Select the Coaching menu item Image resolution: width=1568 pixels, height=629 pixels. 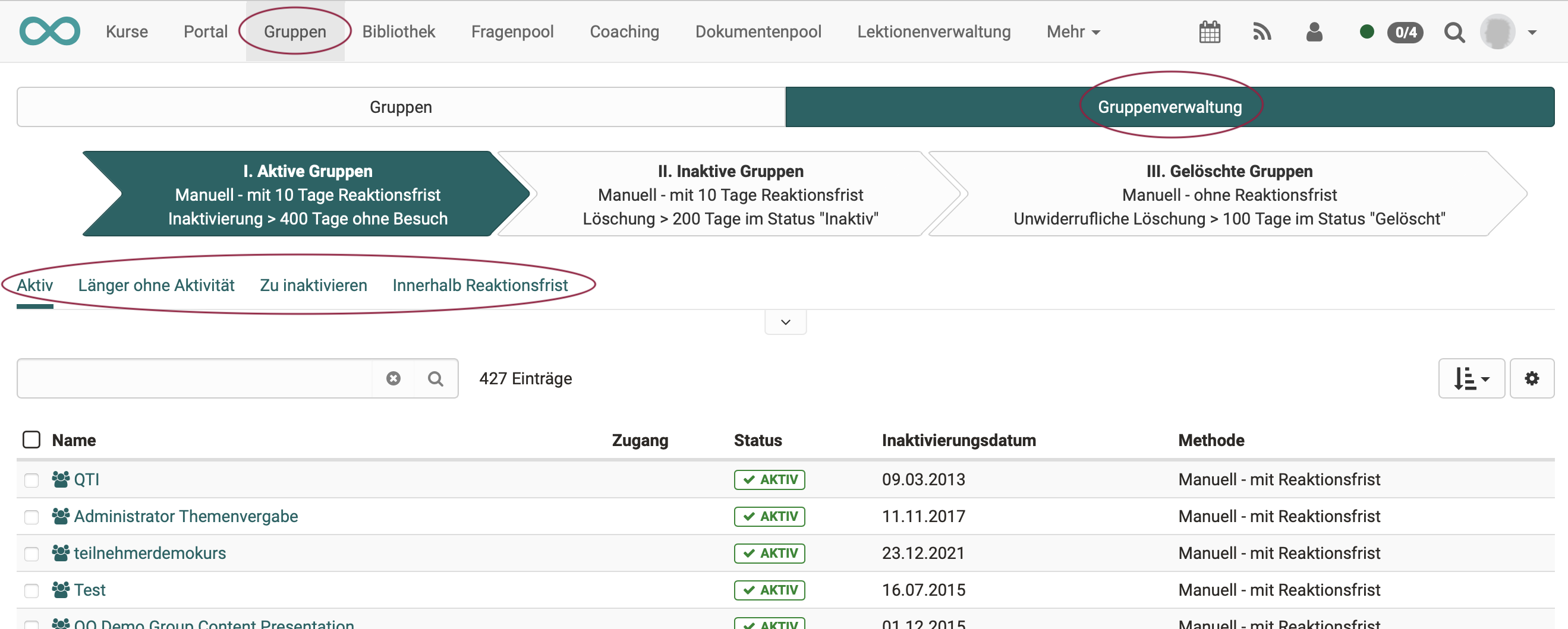(625, 31)
